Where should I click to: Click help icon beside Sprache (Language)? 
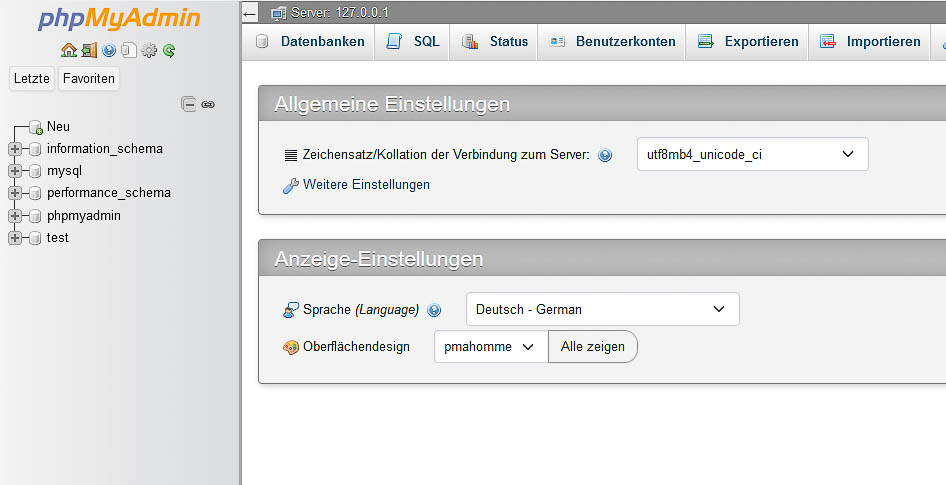pos(434,310)
